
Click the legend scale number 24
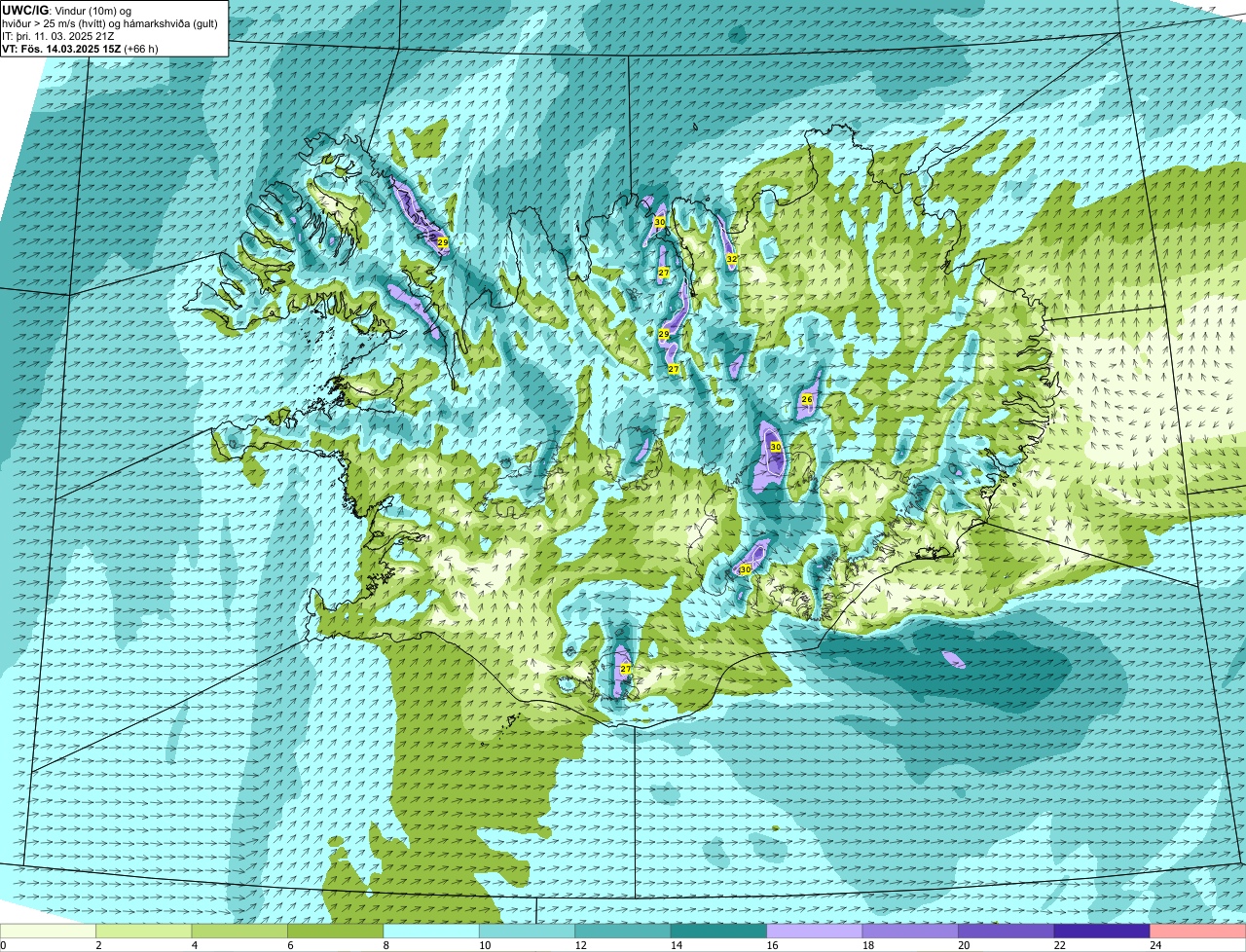[x=1154, y=945]
